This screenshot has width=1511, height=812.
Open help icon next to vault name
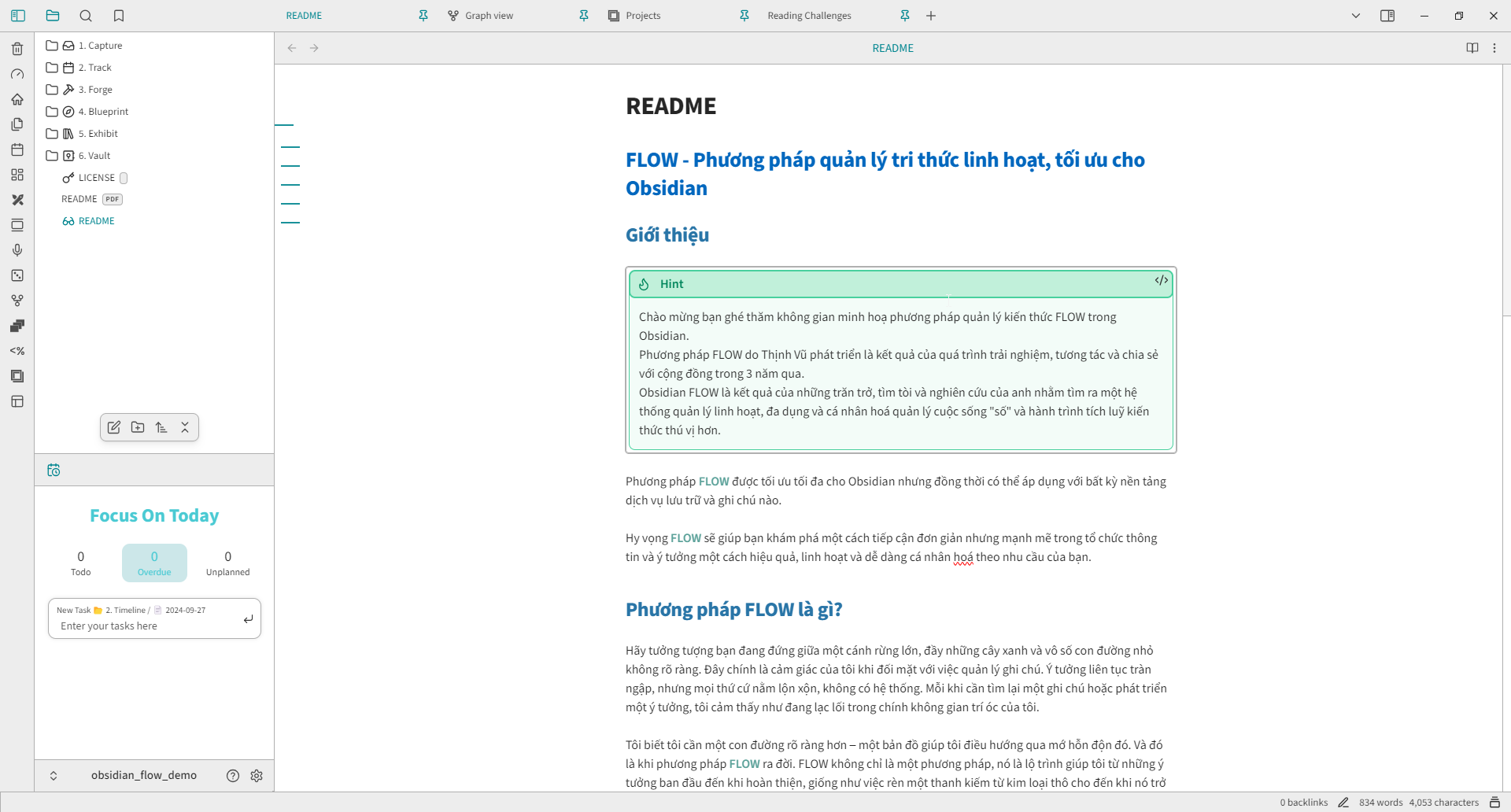(x=233, y=776)
